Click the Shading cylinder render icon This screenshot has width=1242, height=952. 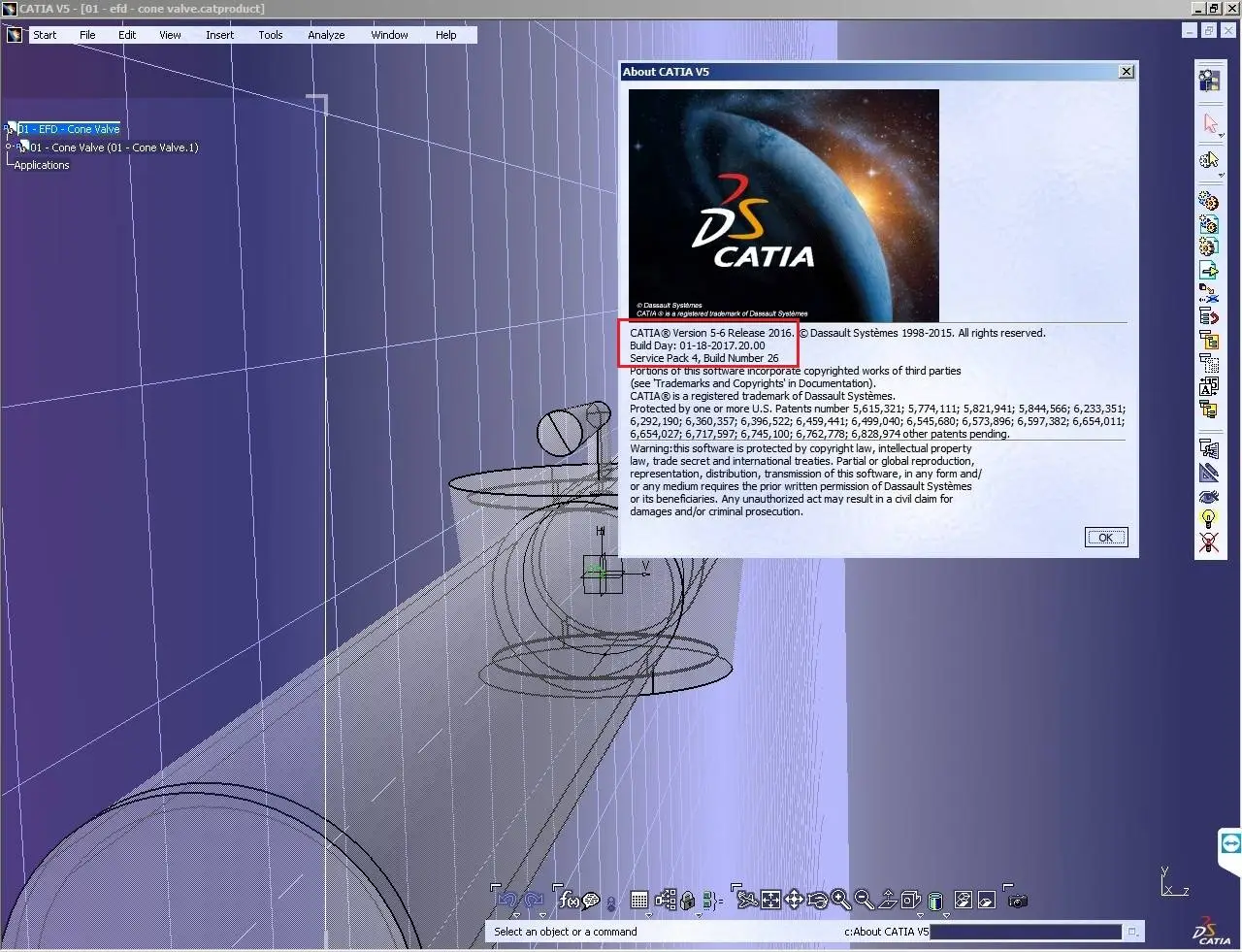click(934, 901)
